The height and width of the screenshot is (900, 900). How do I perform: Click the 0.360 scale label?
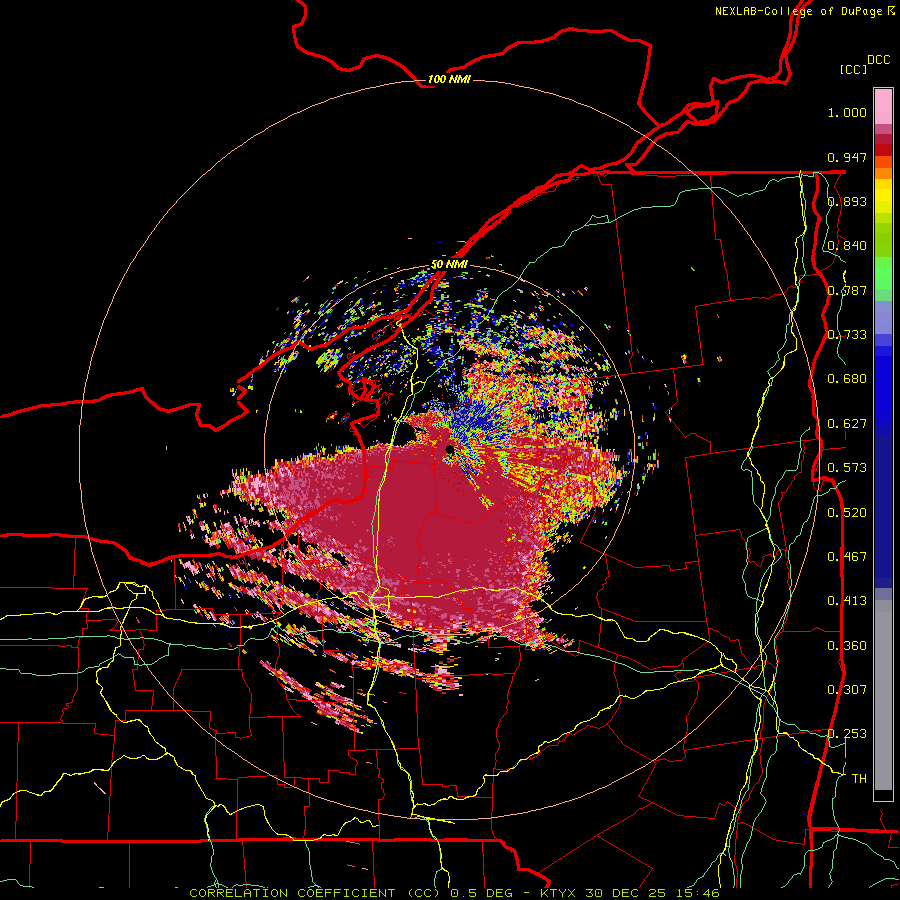[847, 646]
